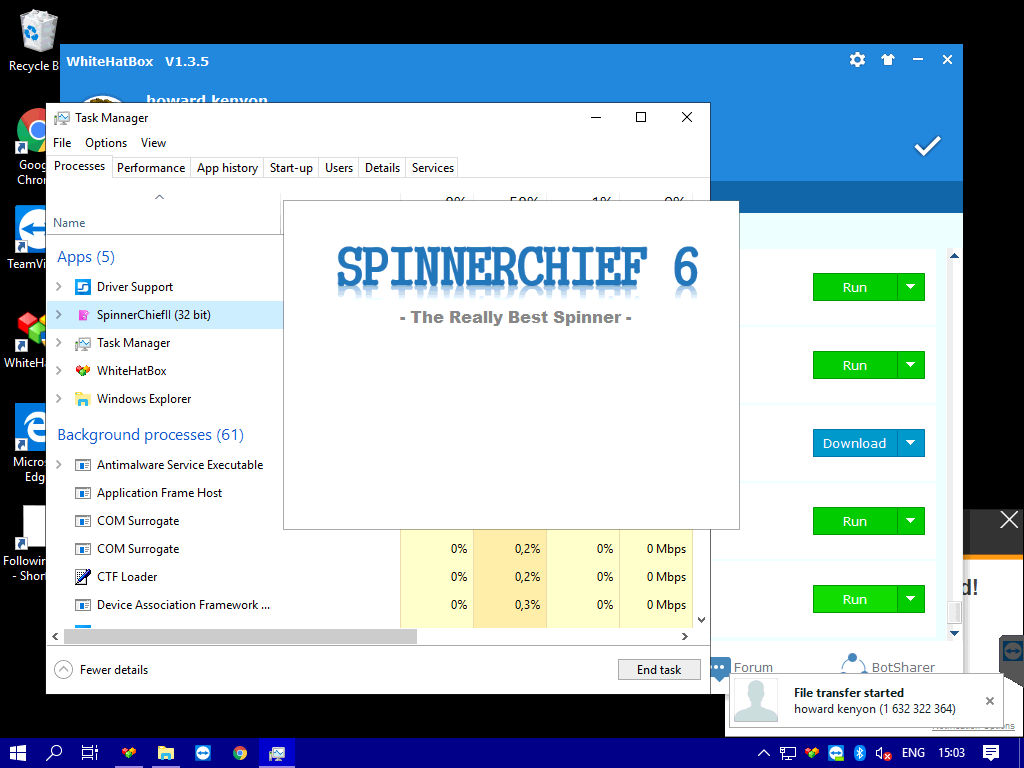Toggle Fewer details in Task Manager
Image resolution: width=1024 pixels, height=768 pixels.
tap(101, 670)
